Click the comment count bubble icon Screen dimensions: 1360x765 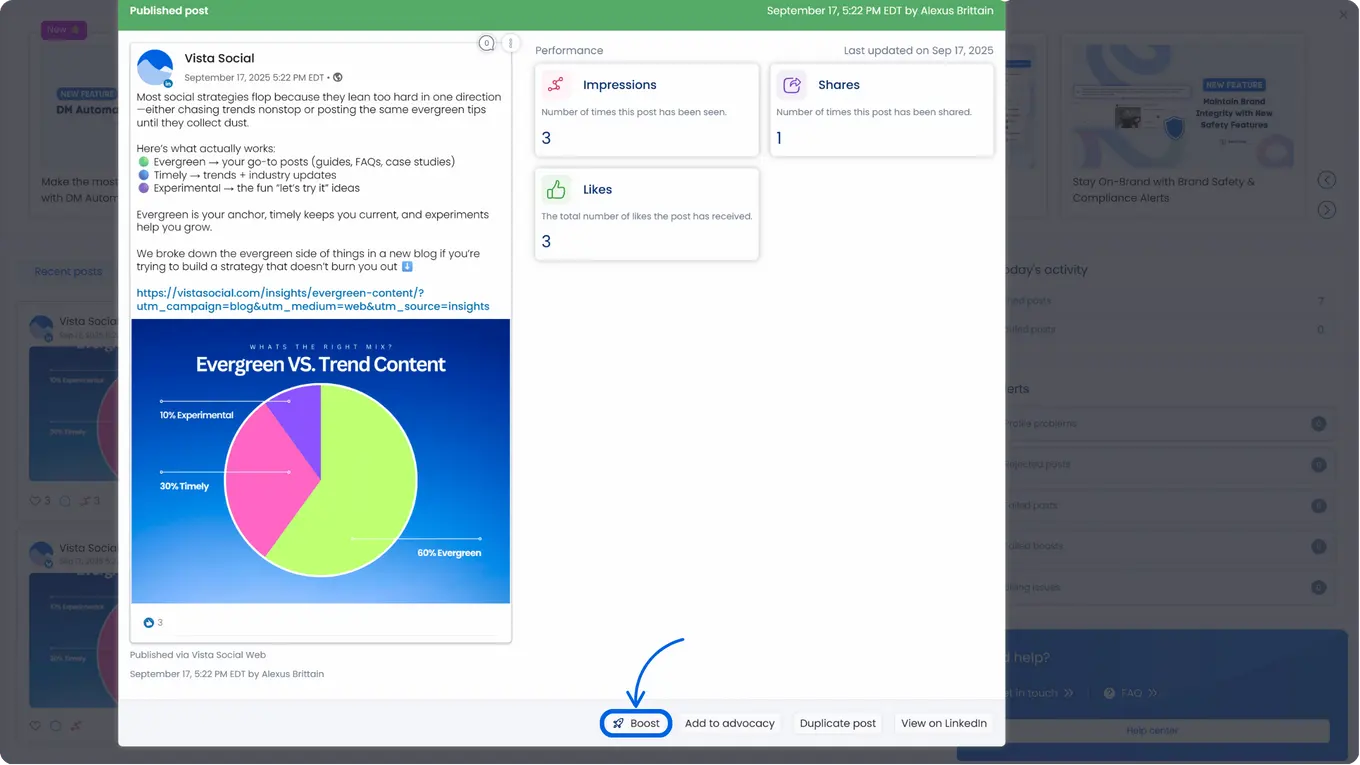(486, 43)
